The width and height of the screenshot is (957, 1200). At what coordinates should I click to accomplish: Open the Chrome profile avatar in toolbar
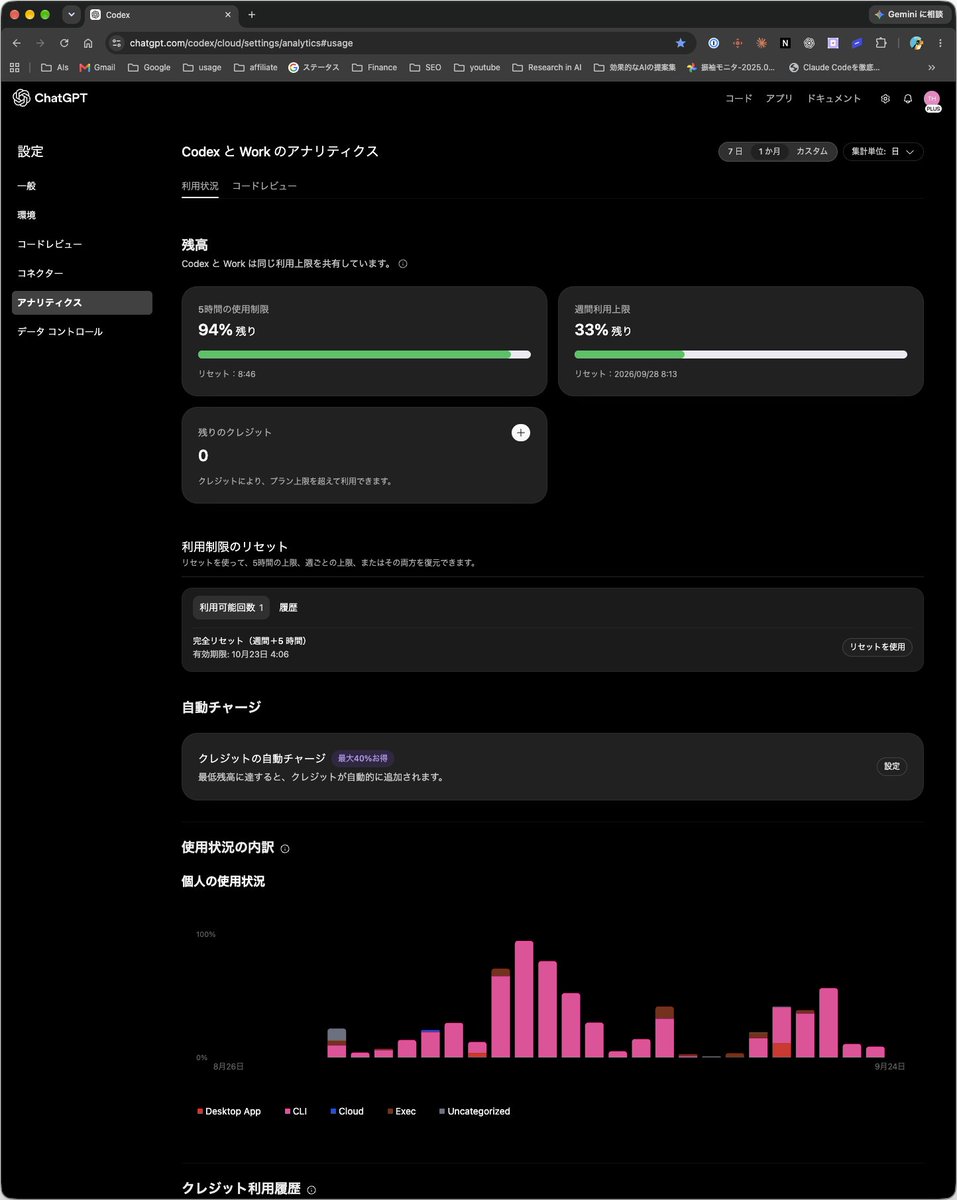point(916,43)
